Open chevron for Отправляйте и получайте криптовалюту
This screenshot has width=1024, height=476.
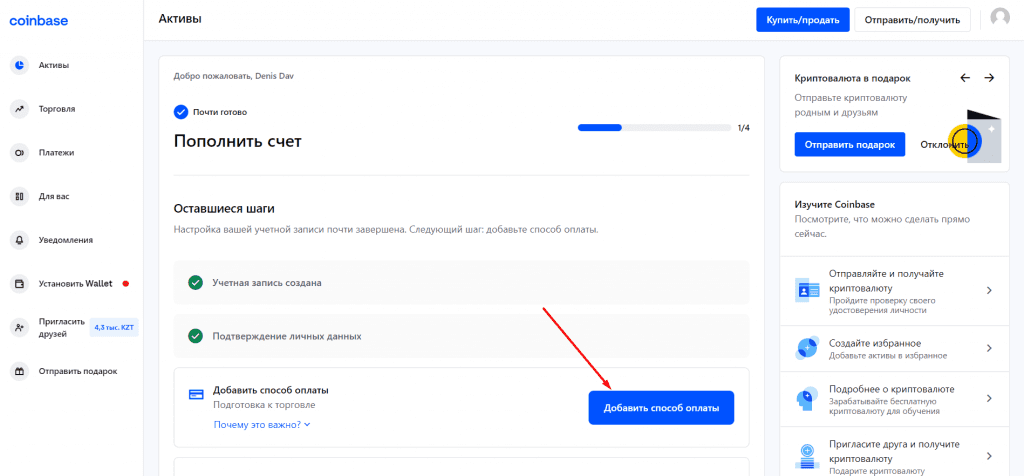tap(989, 290)
